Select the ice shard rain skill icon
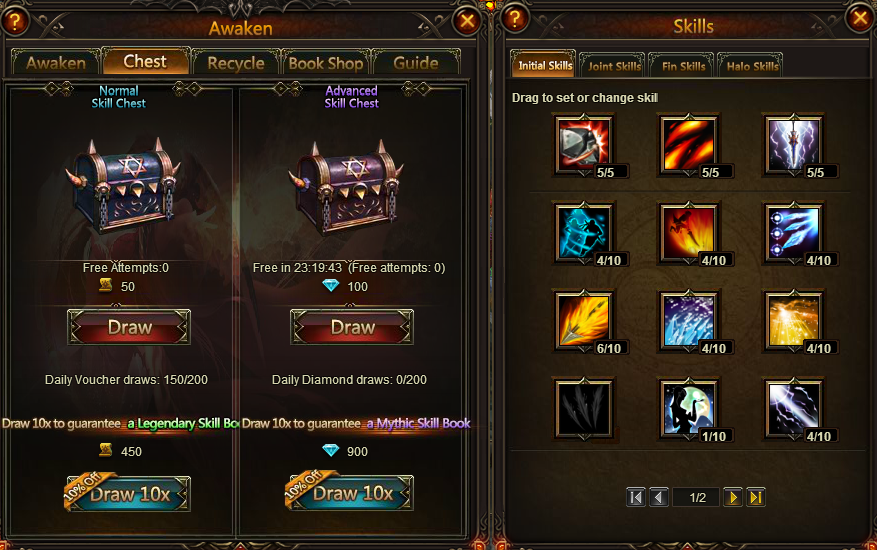Image resolution: width=877 pixels, height=550 pixels. (x=689, y=320)
